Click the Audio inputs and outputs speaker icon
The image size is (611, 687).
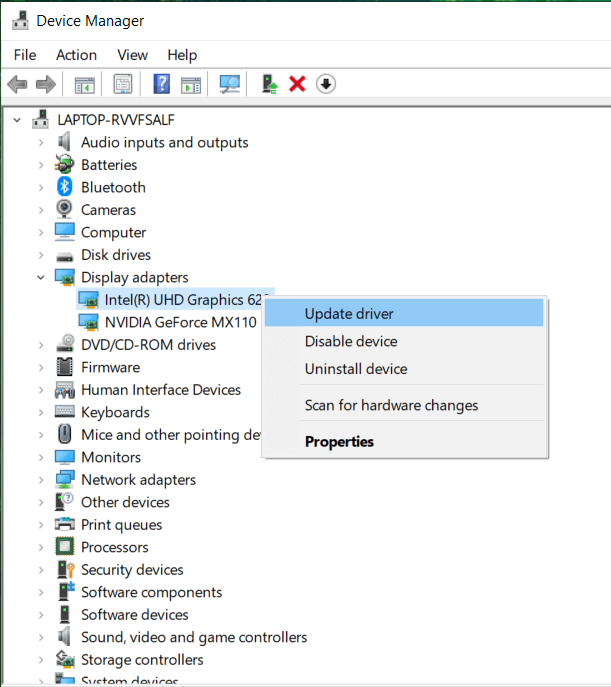coord(64,142)
